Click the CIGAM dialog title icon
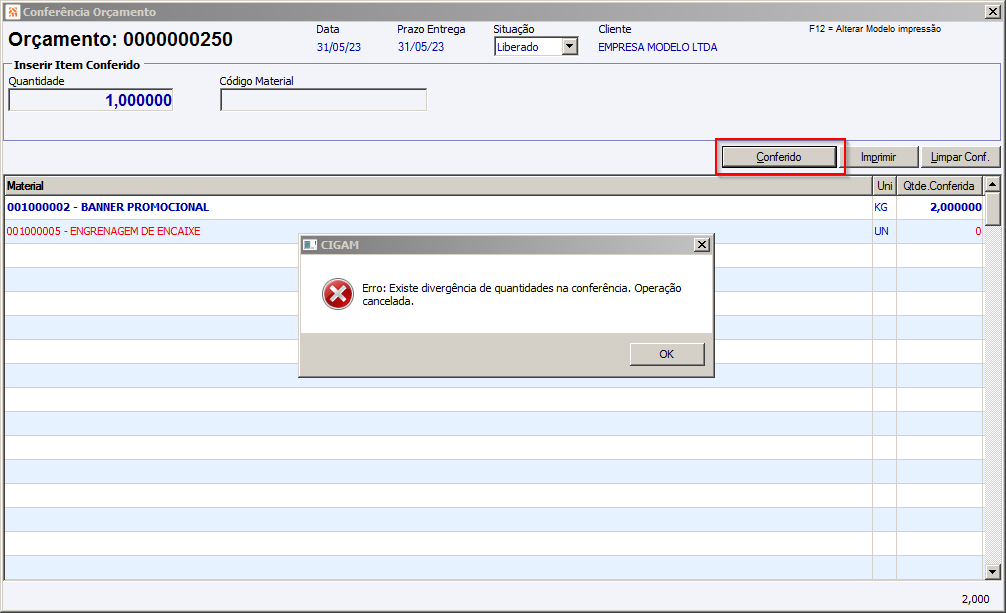Image resolution: width=1006 pixels, height=613 pixels. tap(310, 245)
